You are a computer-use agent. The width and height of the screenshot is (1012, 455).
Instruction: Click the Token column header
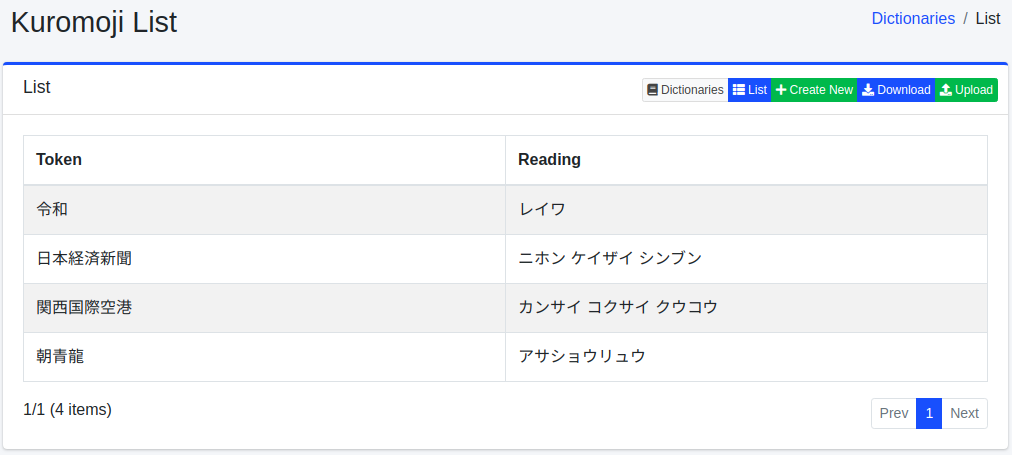[x=59, y=159]
